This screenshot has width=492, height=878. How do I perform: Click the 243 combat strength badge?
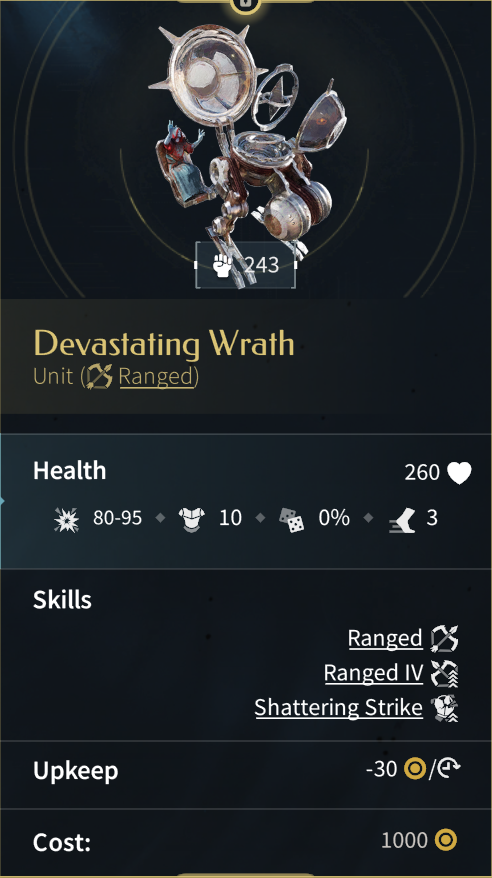pyautogui.click(x=245, y=265)
